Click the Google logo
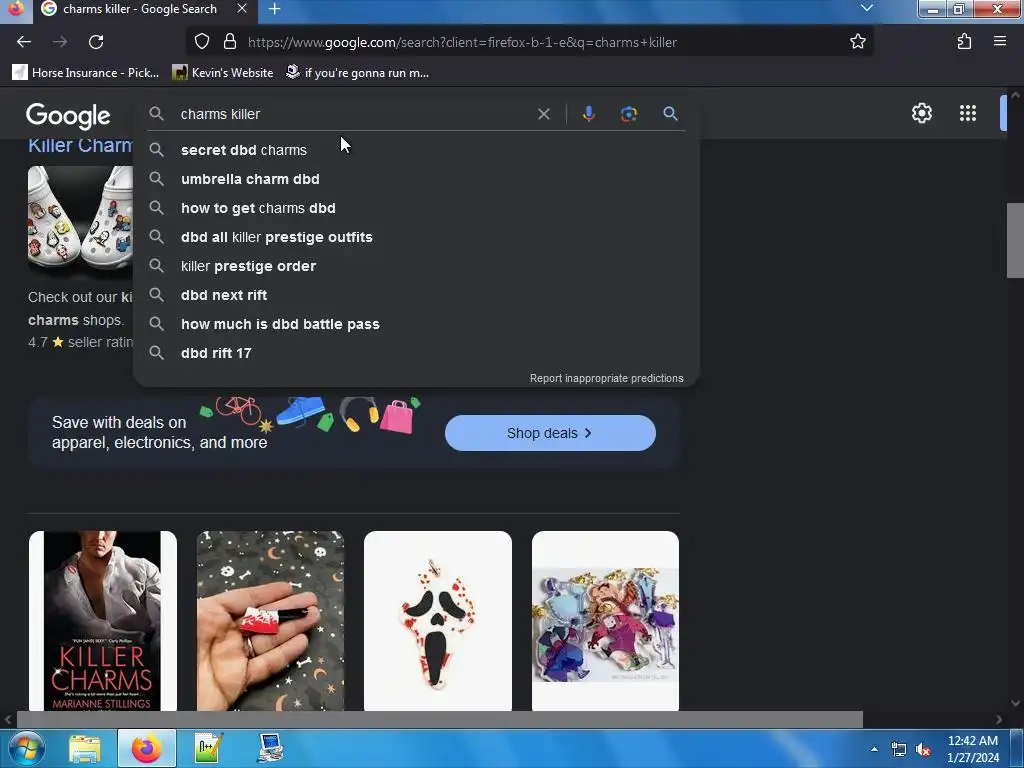 point(68,116)
